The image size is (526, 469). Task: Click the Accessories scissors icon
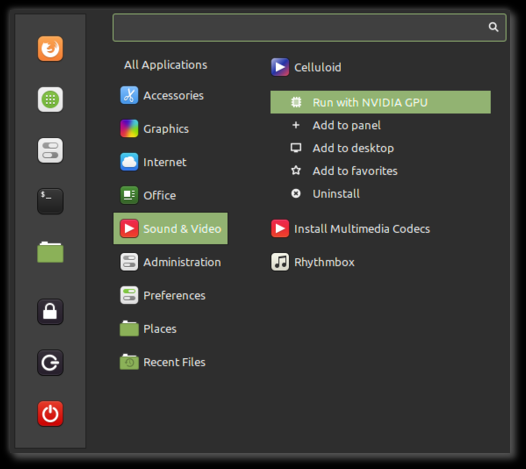point(129,95)
